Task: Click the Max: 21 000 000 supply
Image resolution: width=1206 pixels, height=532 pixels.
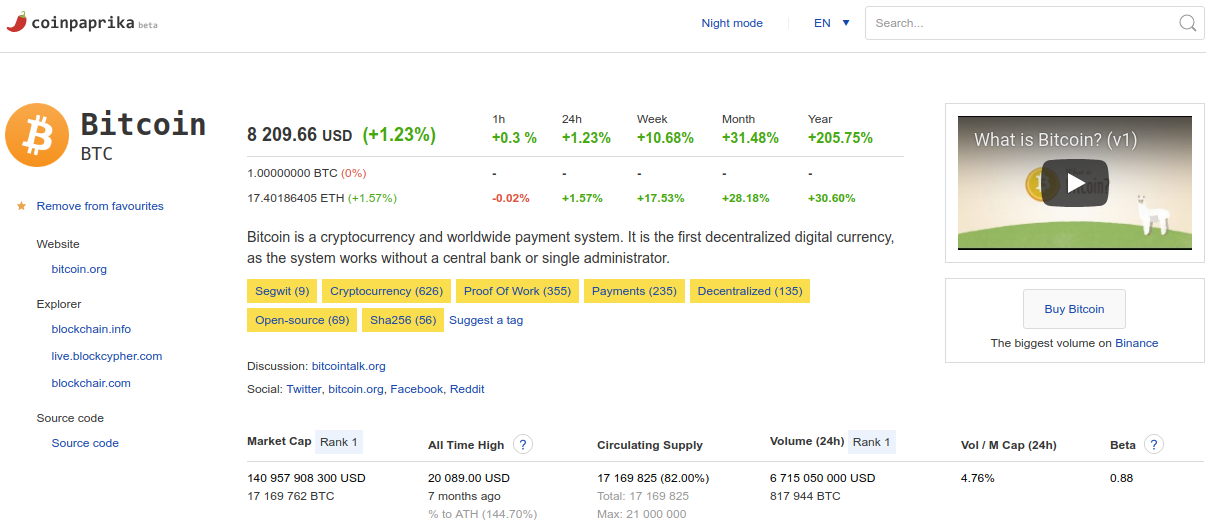Action: [642, 514]
